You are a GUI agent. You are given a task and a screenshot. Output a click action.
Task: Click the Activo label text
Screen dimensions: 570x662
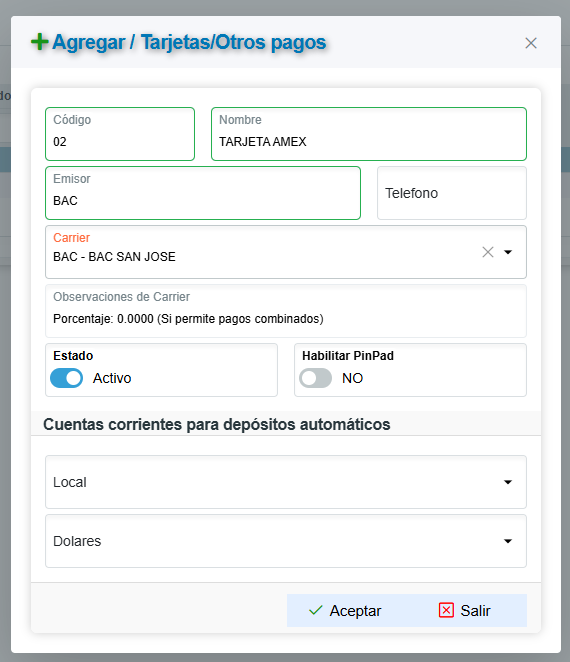coord(112,378)
